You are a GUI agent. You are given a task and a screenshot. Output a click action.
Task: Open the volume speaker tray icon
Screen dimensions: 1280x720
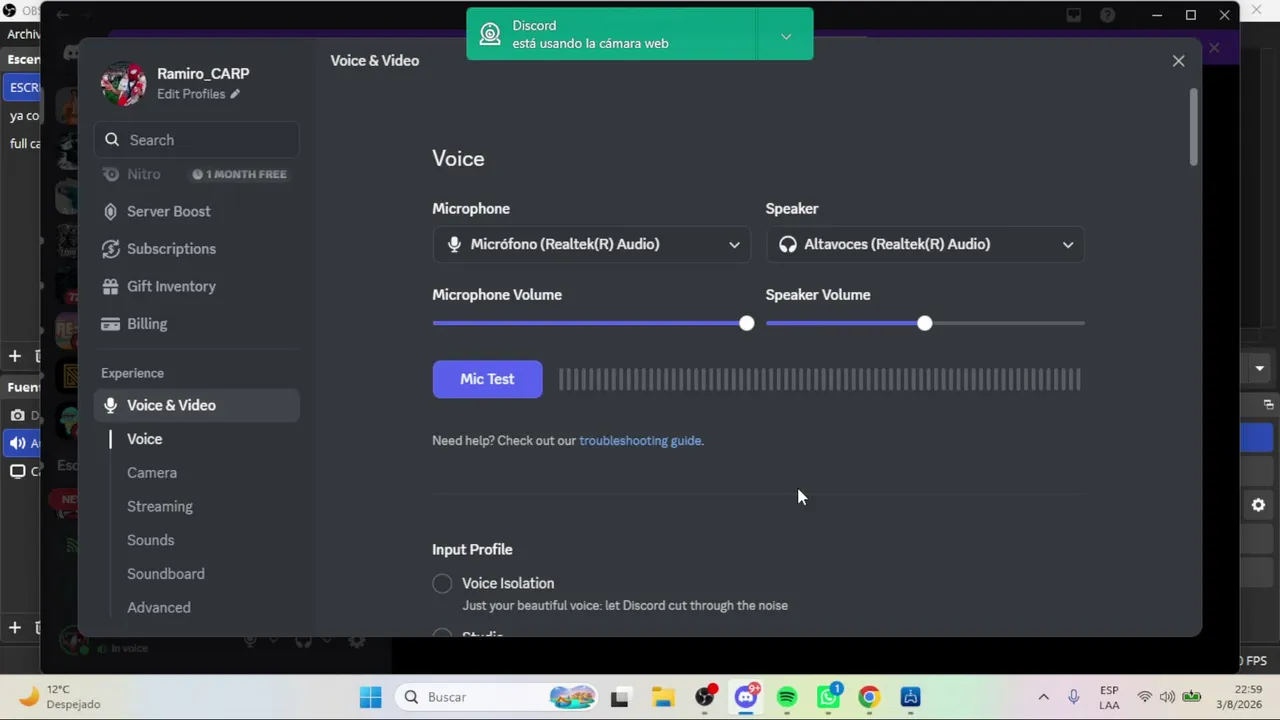pos(1167,697)
